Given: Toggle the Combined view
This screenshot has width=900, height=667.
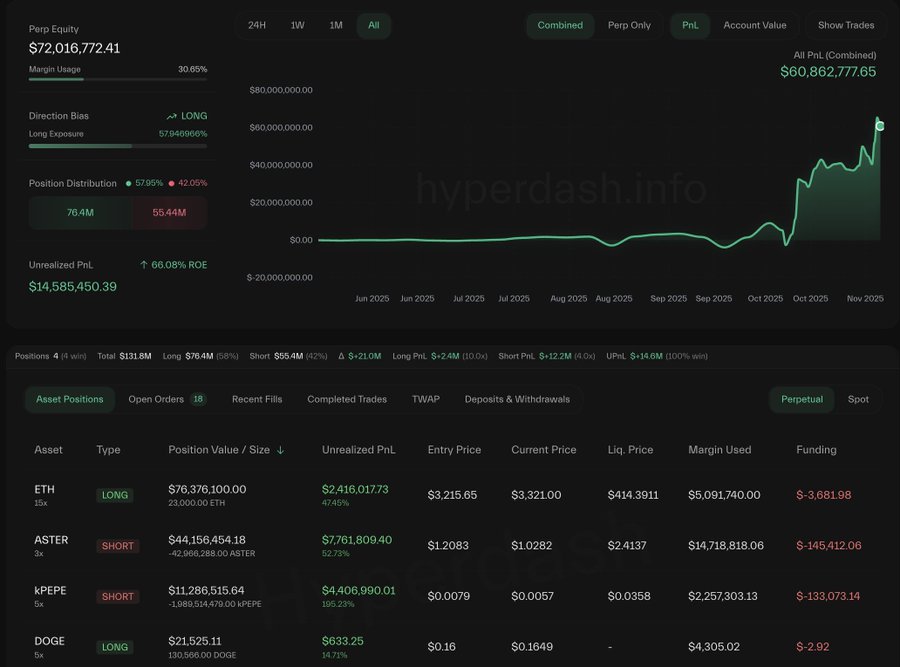Looking at the screenshot, I should (560, 26).
